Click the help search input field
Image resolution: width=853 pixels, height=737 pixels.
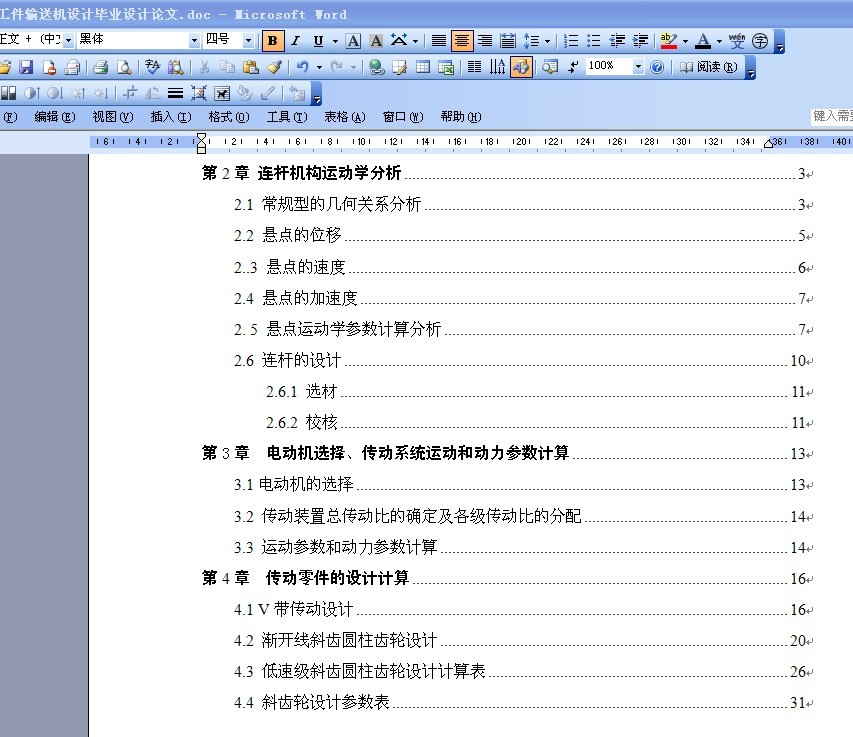pos(832,116)
